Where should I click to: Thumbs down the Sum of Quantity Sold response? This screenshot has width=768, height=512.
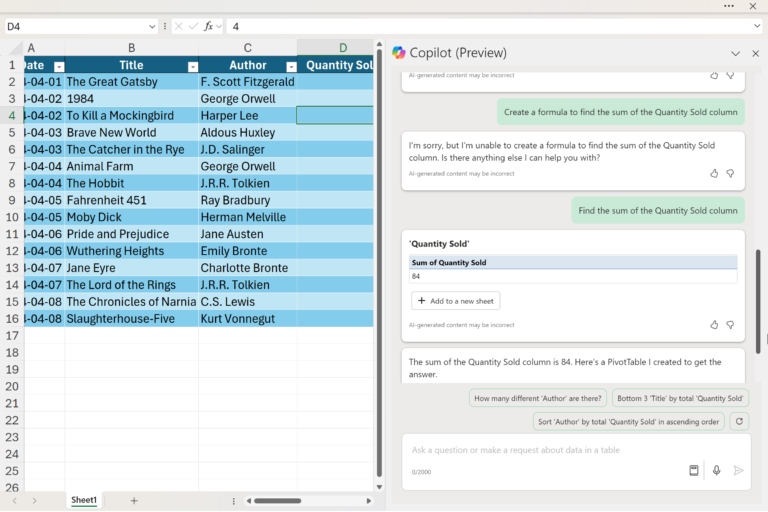(x=730, y=325)
